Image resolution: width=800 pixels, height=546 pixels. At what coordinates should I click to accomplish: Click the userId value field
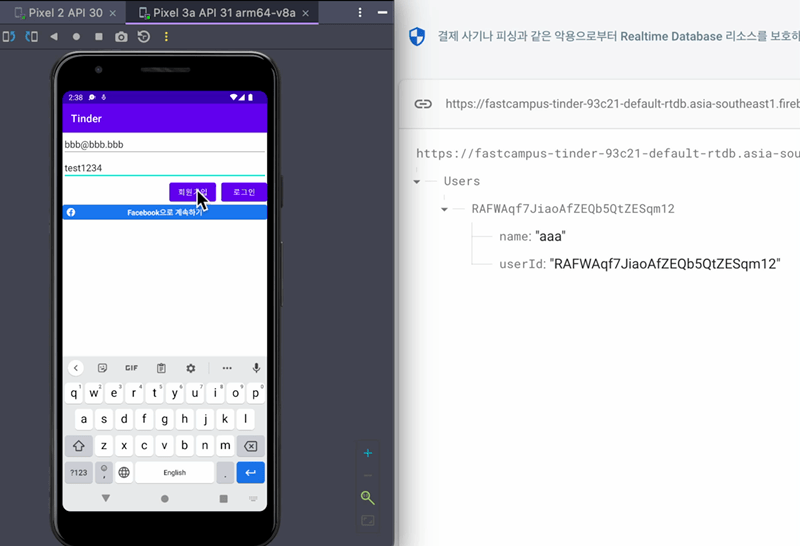point(665,264)
